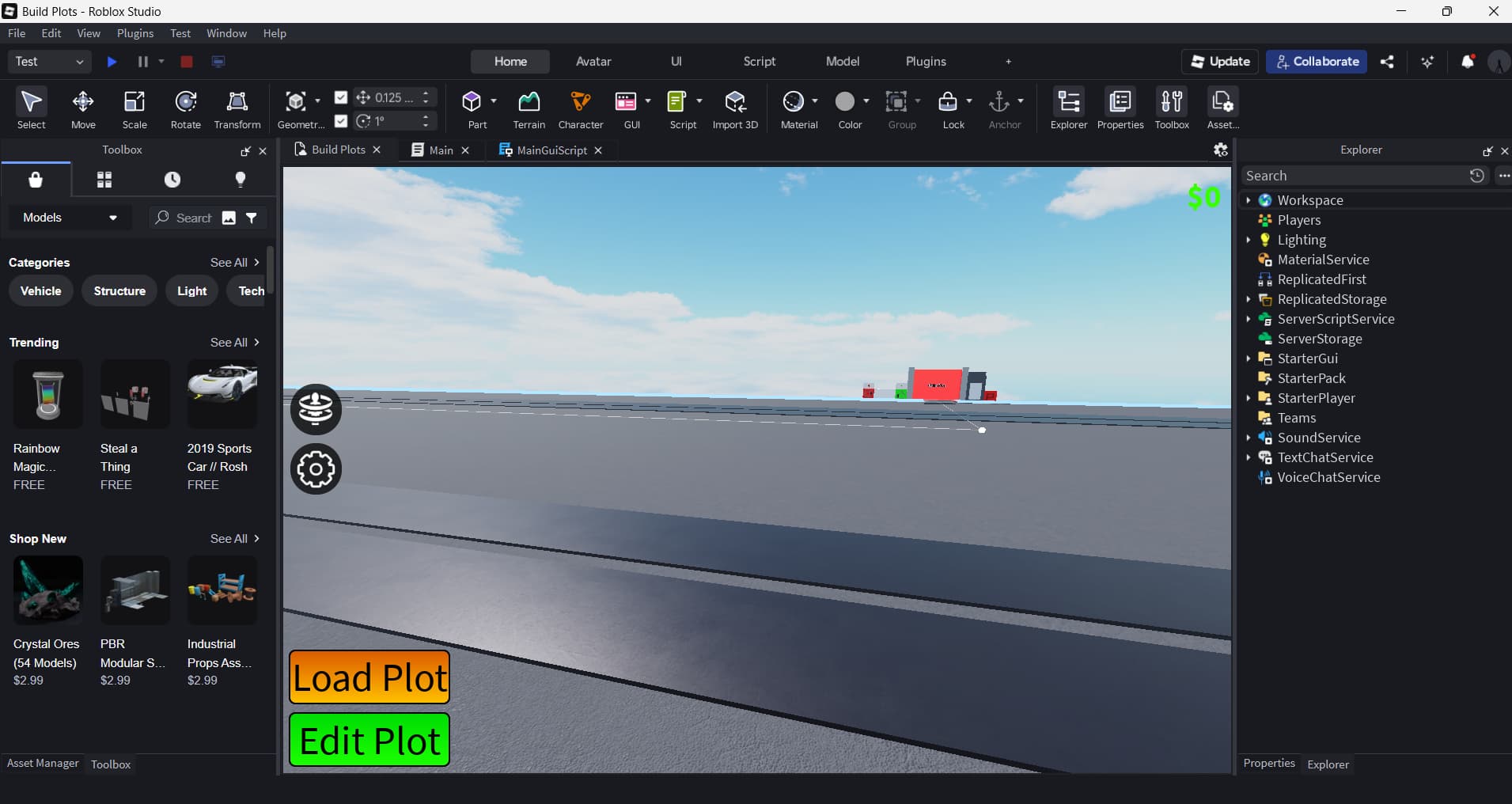1512x804 pixels.
Task: Open the Plugins menu in menu bar
Action: [135, 33]
